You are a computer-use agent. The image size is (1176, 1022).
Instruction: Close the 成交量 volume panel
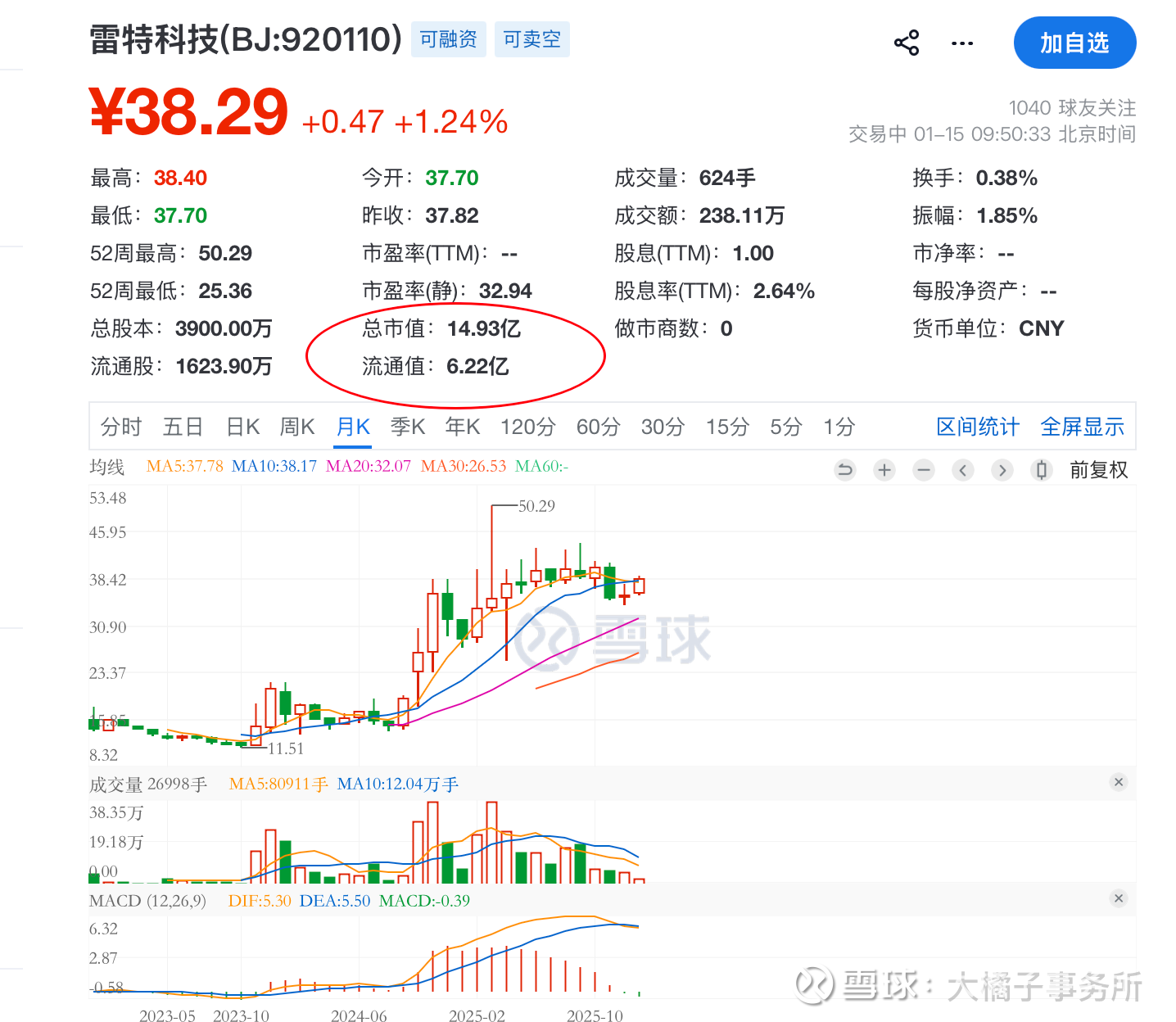tap(1119, 782)
